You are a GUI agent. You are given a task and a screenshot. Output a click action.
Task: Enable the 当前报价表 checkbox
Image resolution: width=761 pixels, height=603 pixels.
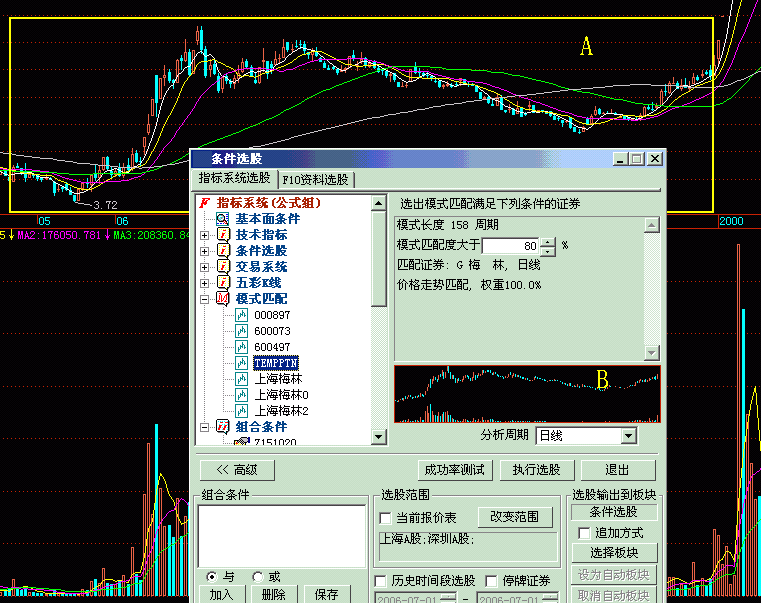pyautogui.click(x=386, y=518)
